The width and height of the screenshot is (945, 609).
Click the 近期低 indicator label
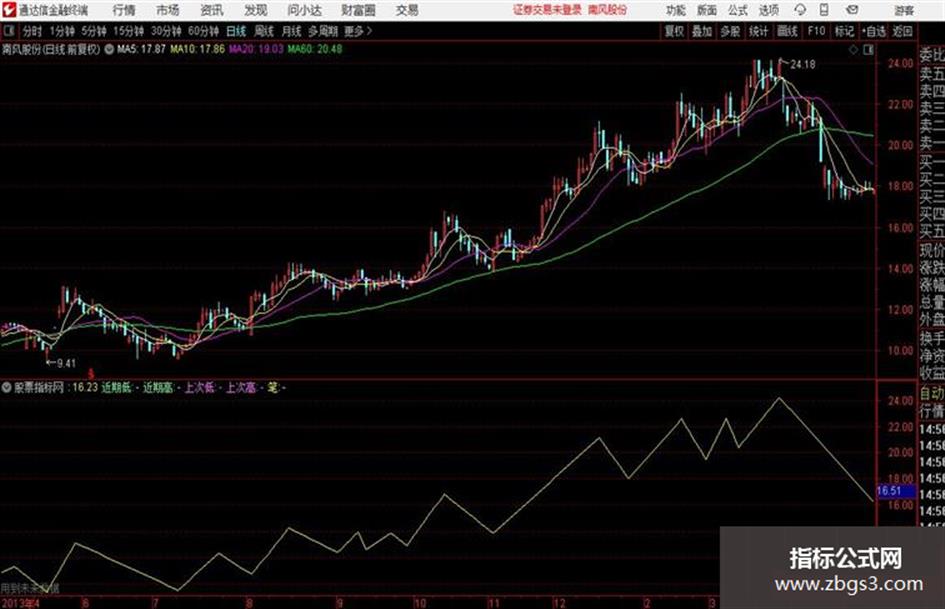coord(116,388)
